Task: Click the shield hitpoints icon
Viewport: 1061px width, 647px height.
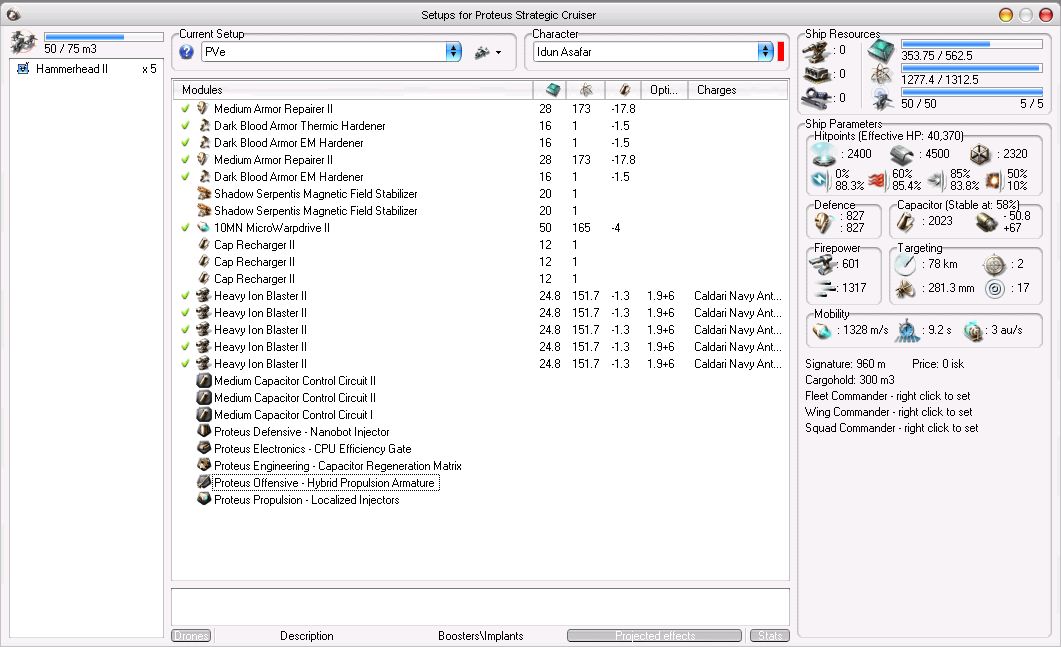Action: [x=823, y=154]
